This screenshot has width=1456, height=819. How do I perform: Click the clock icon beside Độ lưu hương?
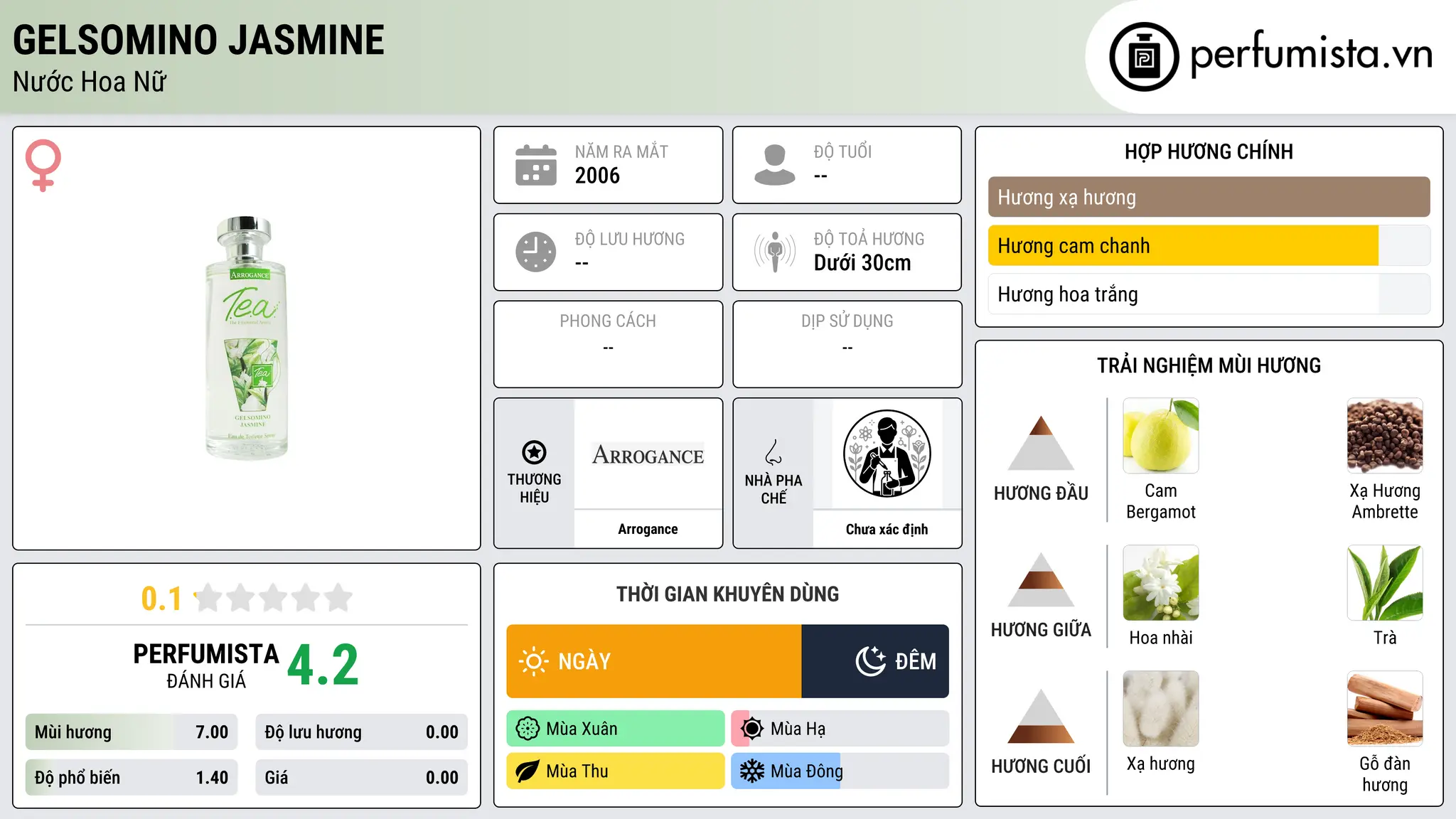(536, 252)
